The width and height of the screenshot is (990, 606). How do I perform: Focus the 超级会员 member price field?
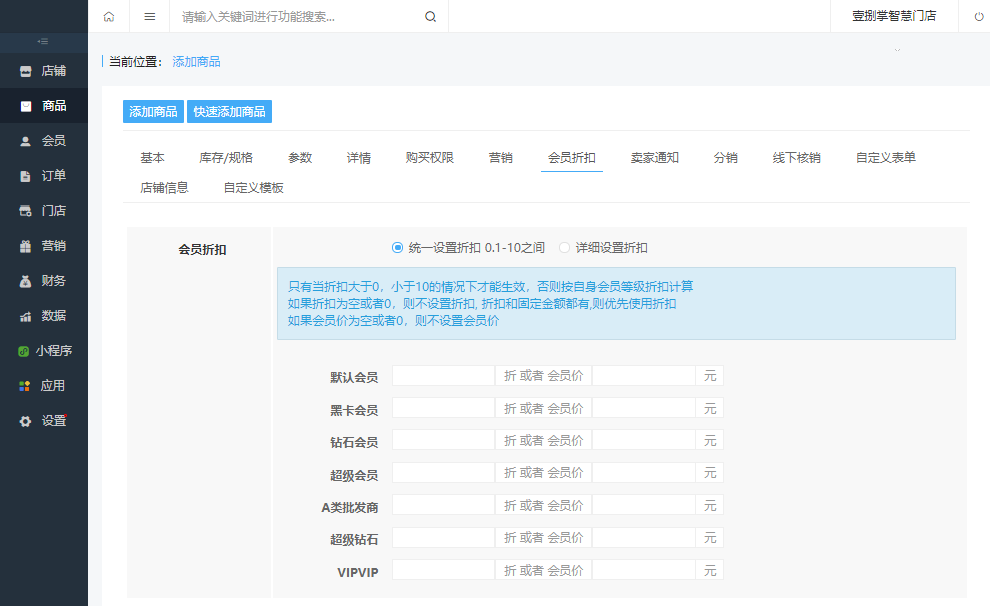point(643,473)
